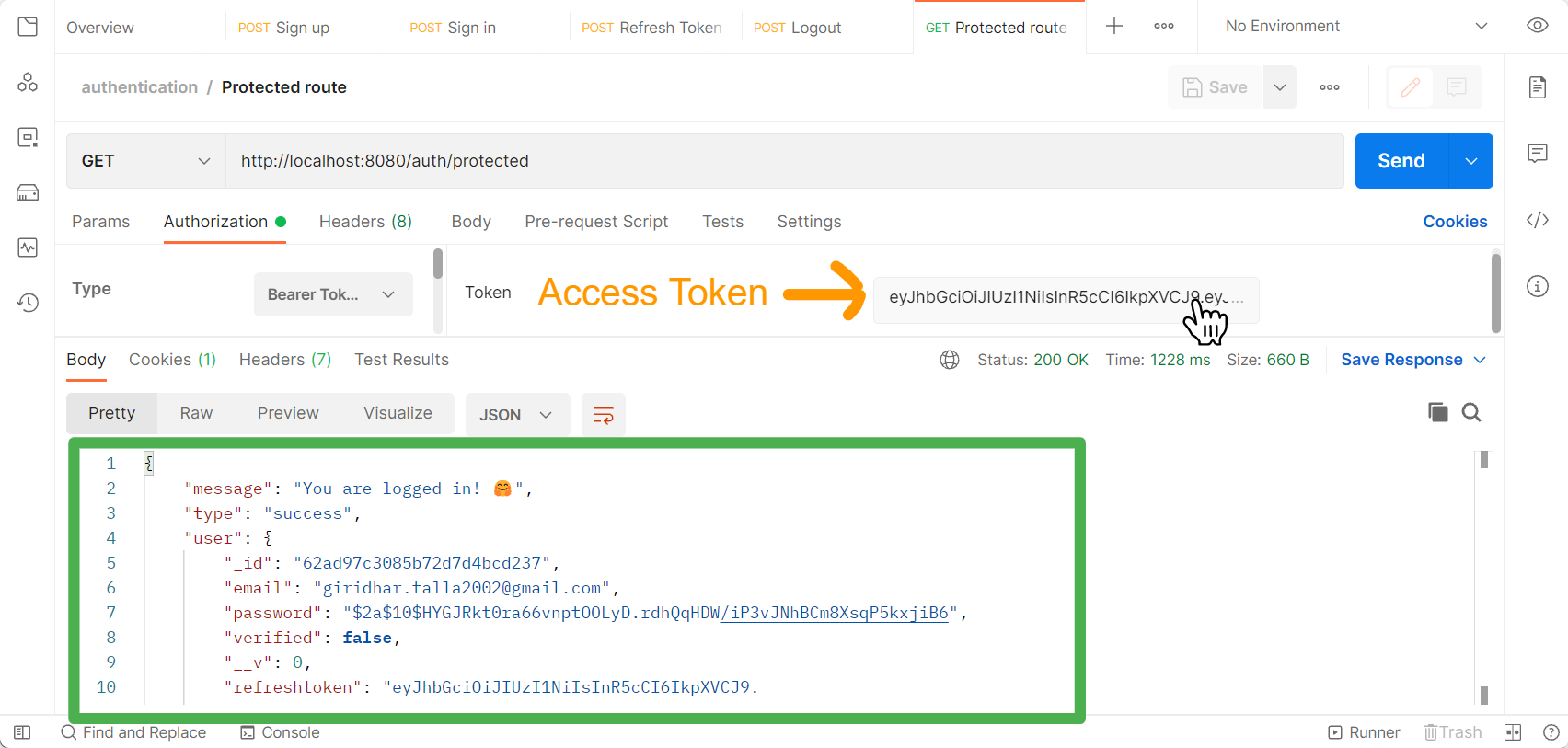Open the code snippet panel on the right

pos(1537,220)
